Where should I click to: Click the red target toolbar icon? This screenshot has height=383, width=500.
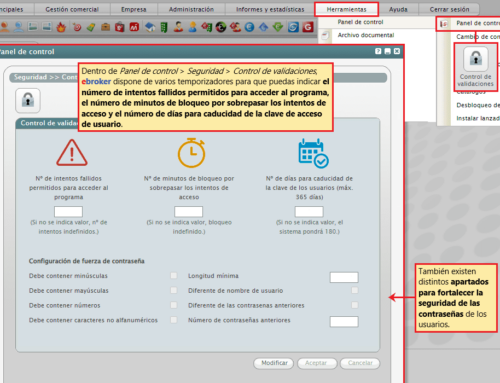click(77, 27)
